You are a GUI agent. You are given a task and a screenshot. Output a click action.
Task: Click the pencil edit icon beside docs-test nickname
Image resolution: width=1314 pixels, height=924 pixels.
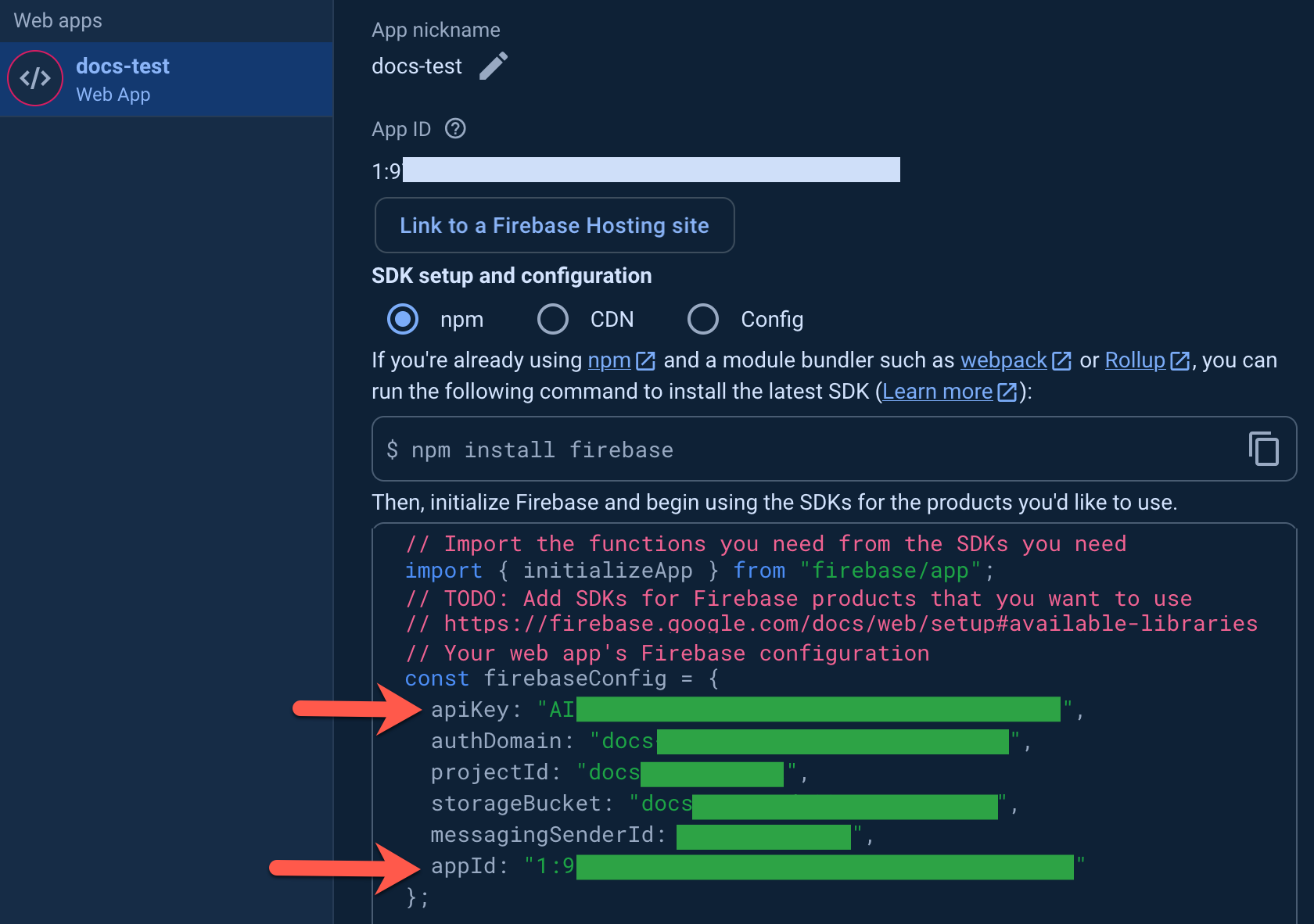click(x=493, y=66)
